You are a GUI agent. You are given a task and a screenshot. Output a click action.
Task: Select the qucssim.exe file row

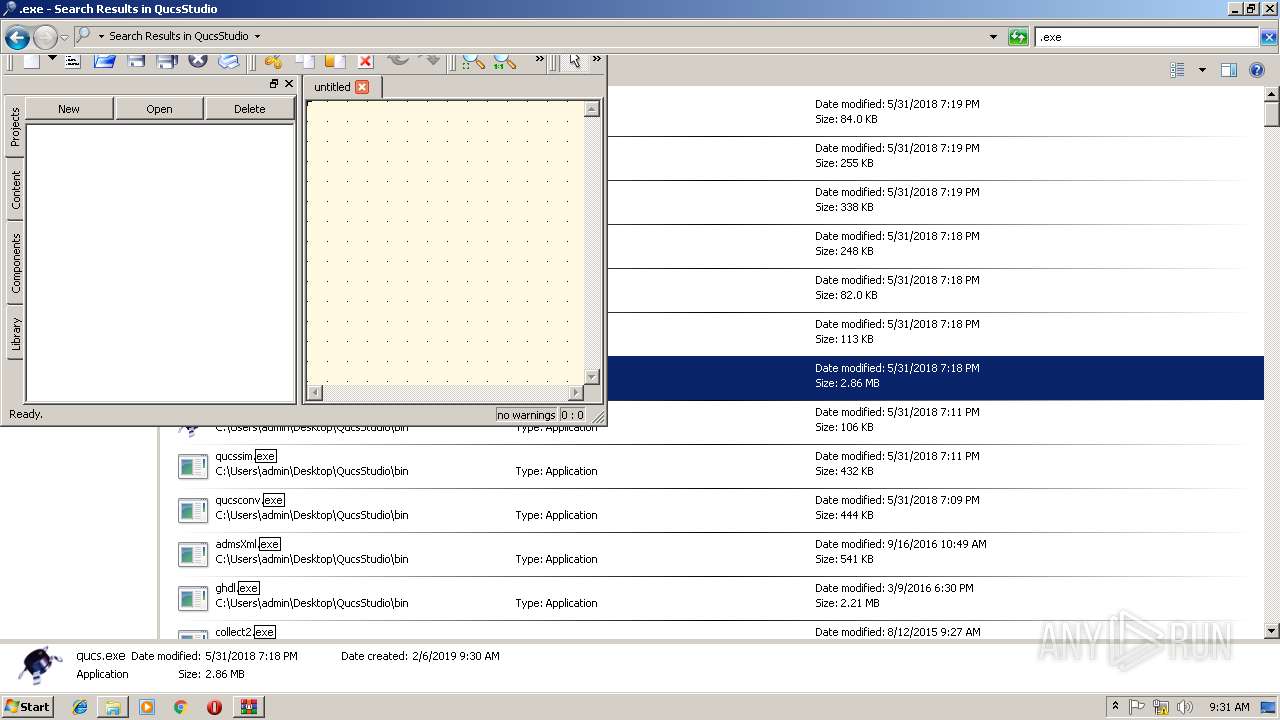point(712,467)
